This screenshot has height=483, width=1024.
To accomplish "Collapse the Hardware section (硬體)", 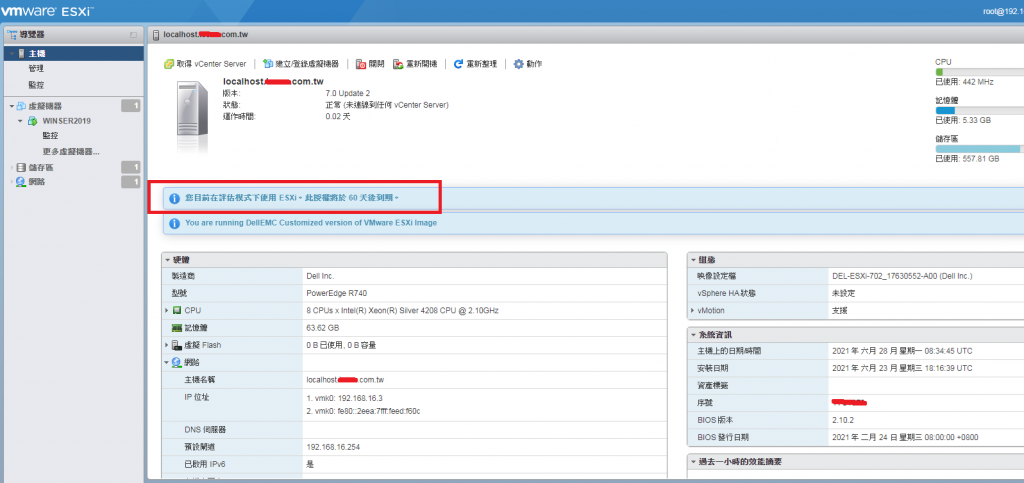I will [167, 260].
